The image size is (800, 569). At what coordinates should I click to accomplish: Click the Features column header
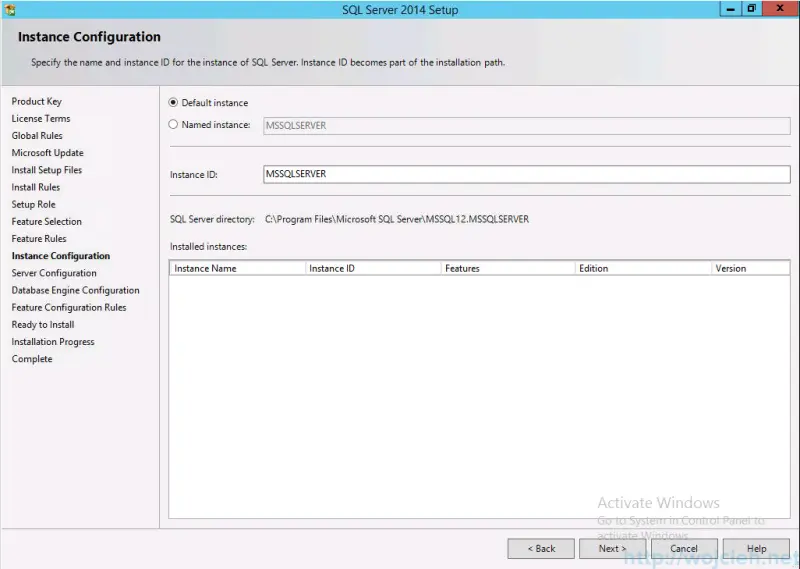(x=508, y=268)
